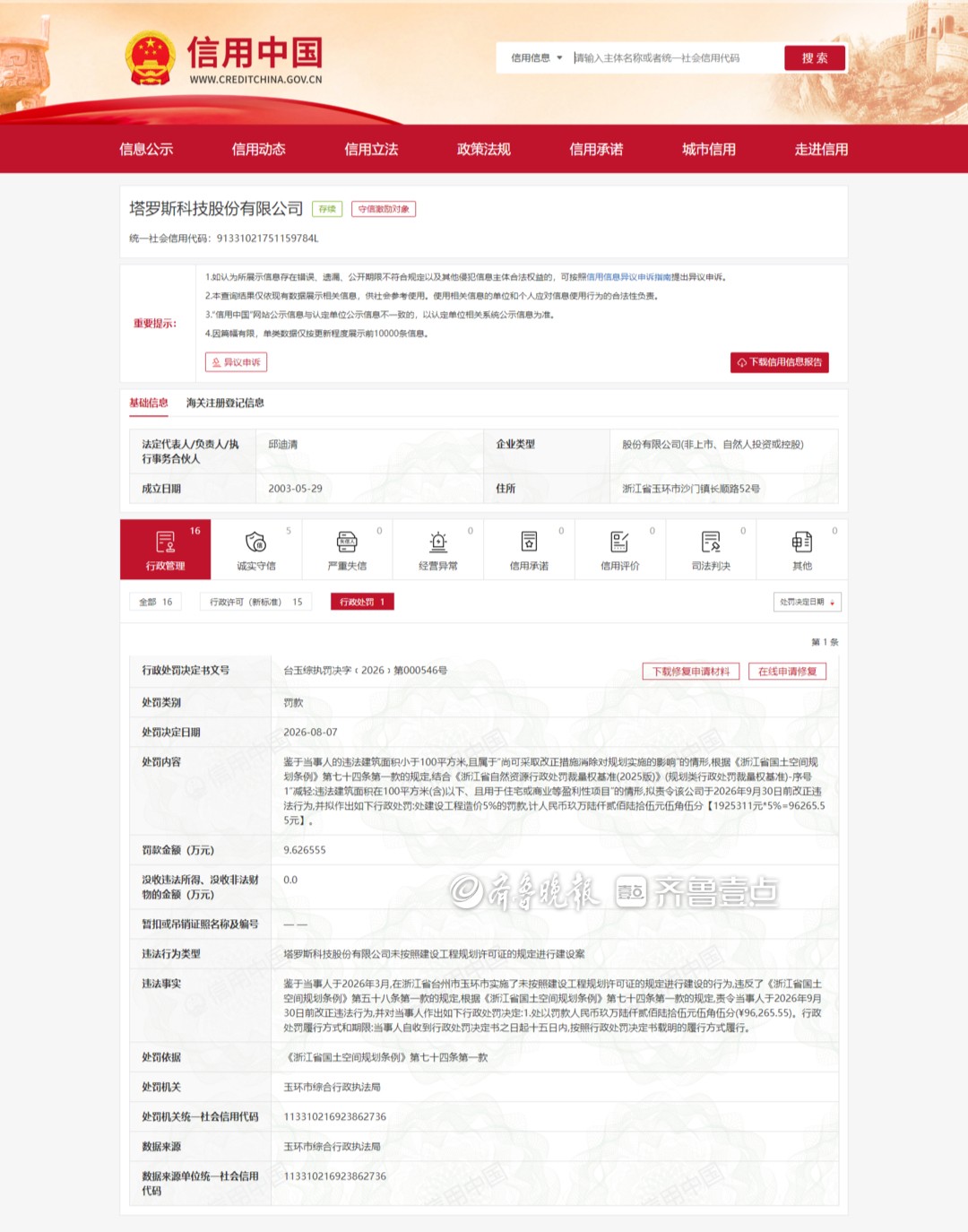Click the WWW.CREDITCHINA.GOV.CN site address text
The height and width of the screenshot is (1232, 968).
click(x=255, y=79)
